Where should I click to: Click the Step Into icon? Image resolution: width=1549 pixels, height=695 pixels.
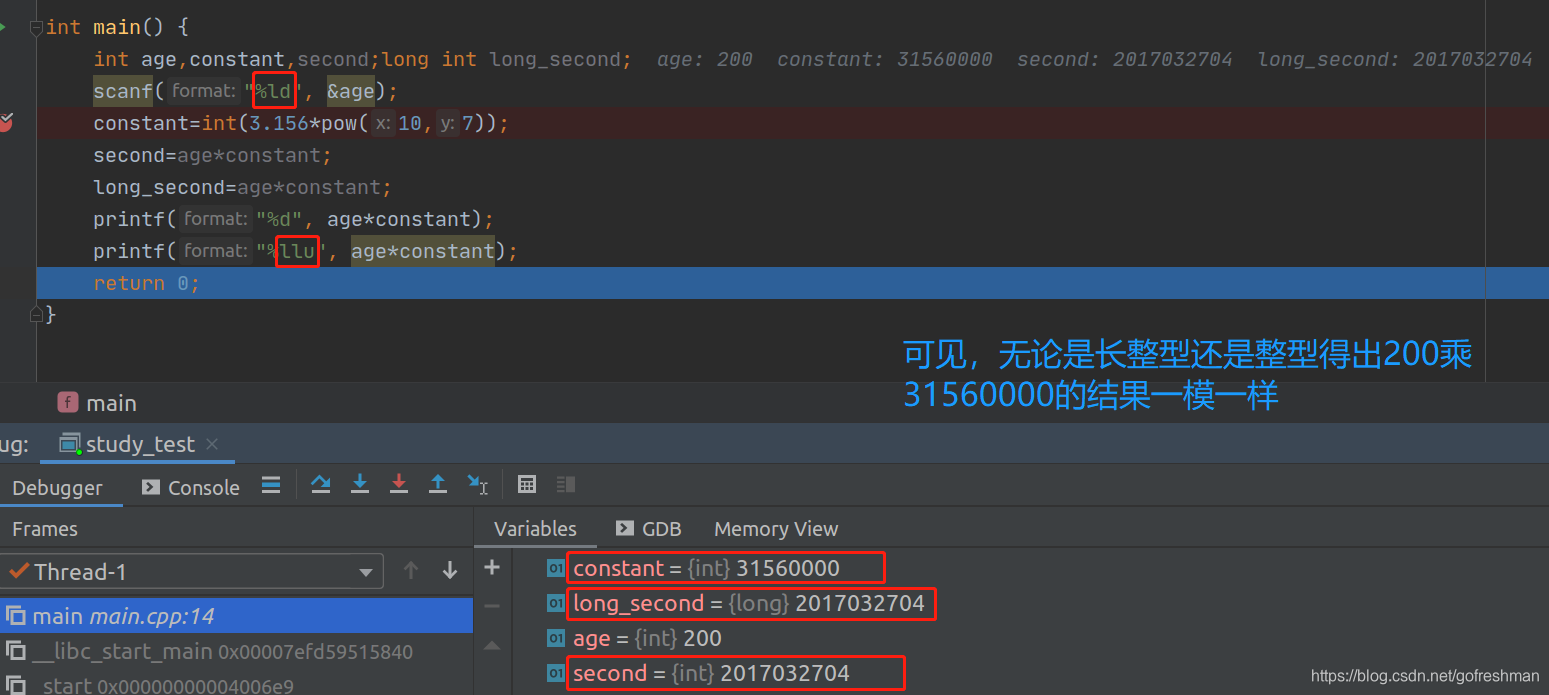360,484
